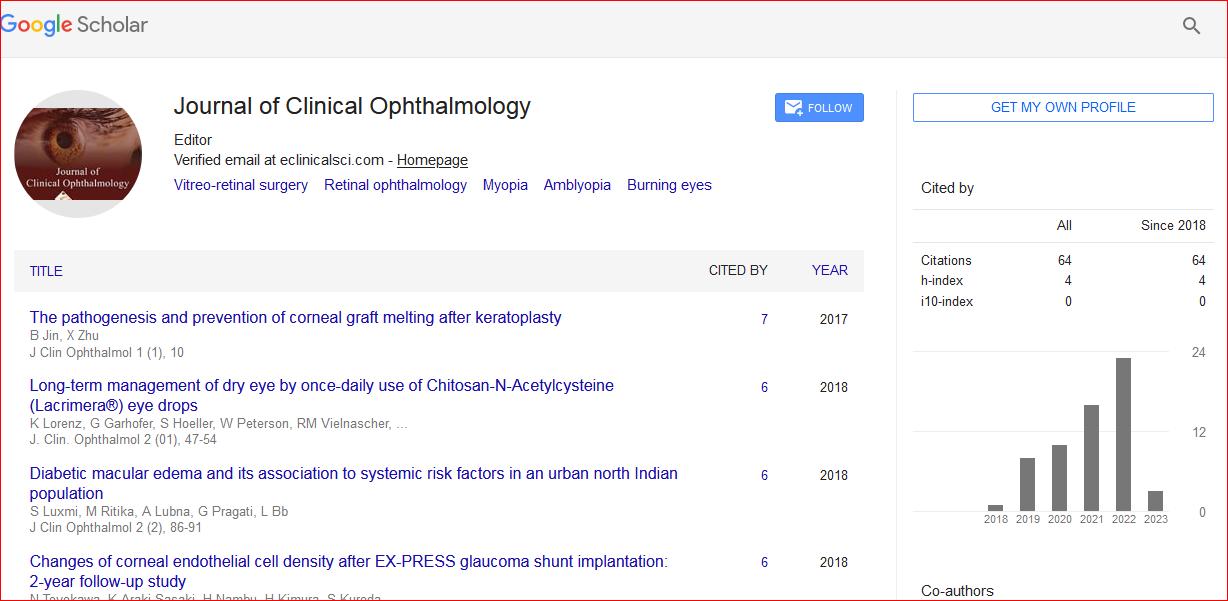Open the Chitosan-N-Acetylcysteine dry eye article
The height and width of the screenshot is (601, 1228).
point(321,386)
